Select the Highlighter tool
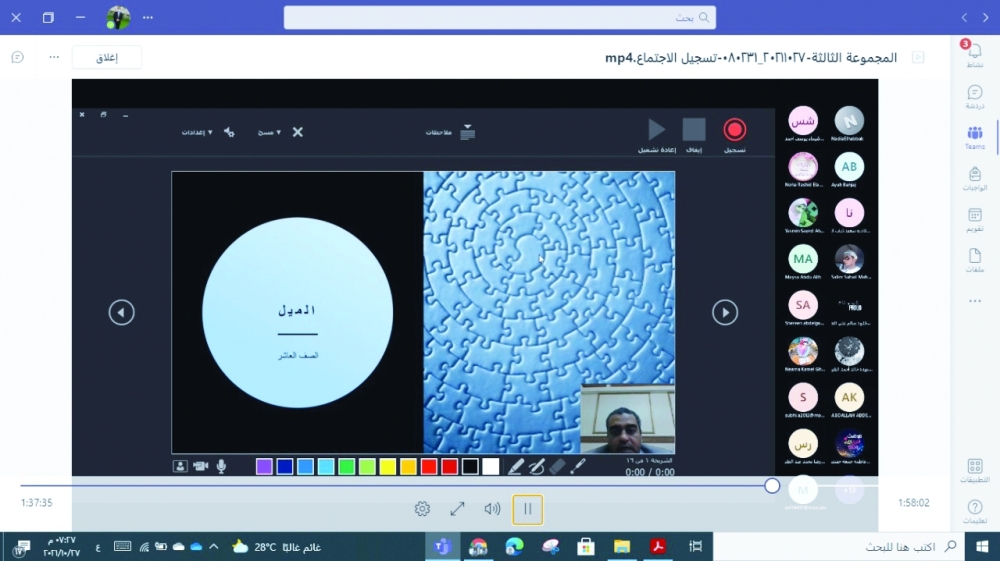 click(x=536, y=467)
